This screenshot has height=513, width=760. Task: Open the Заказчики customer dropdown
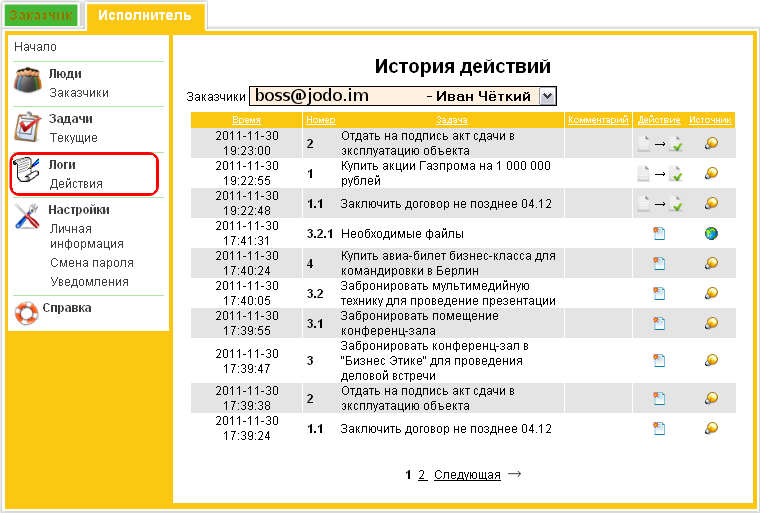[546, 96]
